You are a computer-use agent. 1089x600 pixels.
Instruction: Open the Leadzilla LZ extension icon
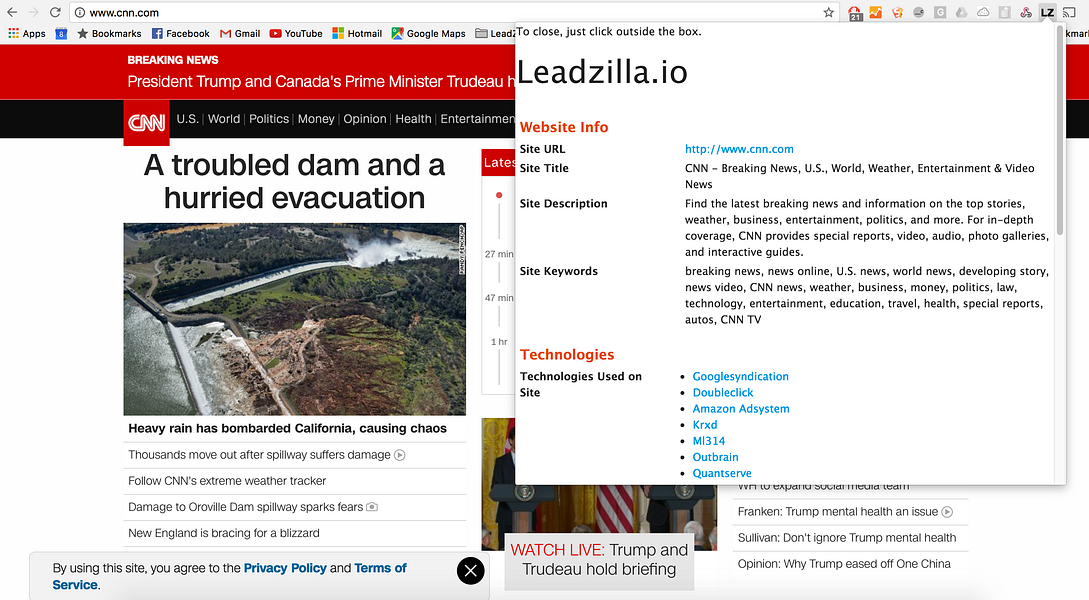[1047, 13]
